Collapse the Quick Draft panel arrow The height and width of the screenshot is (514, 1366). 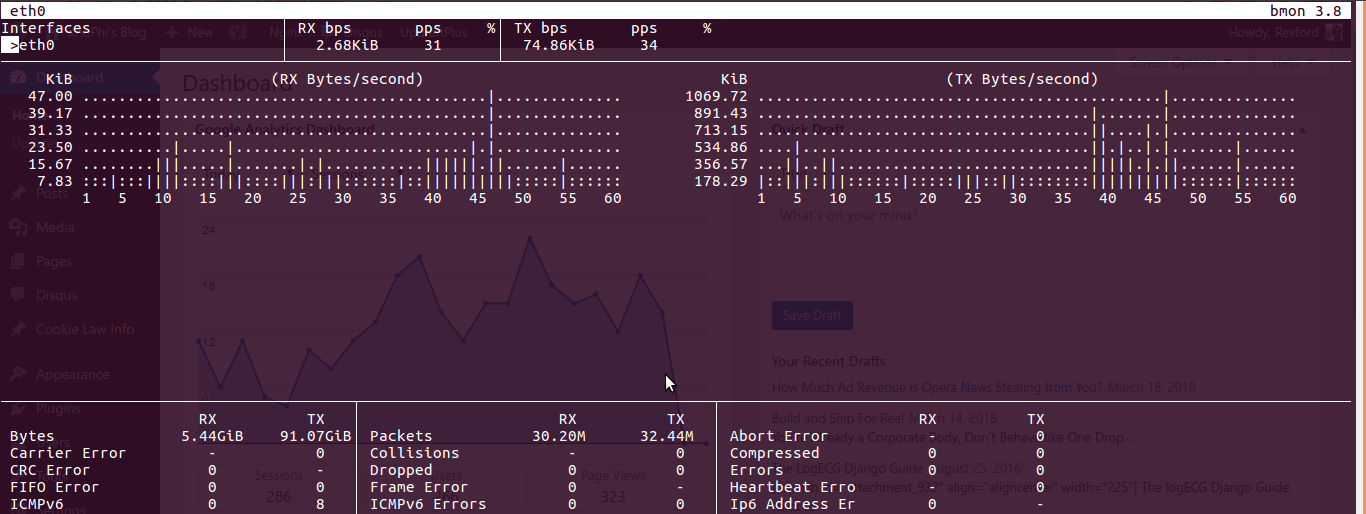(x=1301, y=130)
